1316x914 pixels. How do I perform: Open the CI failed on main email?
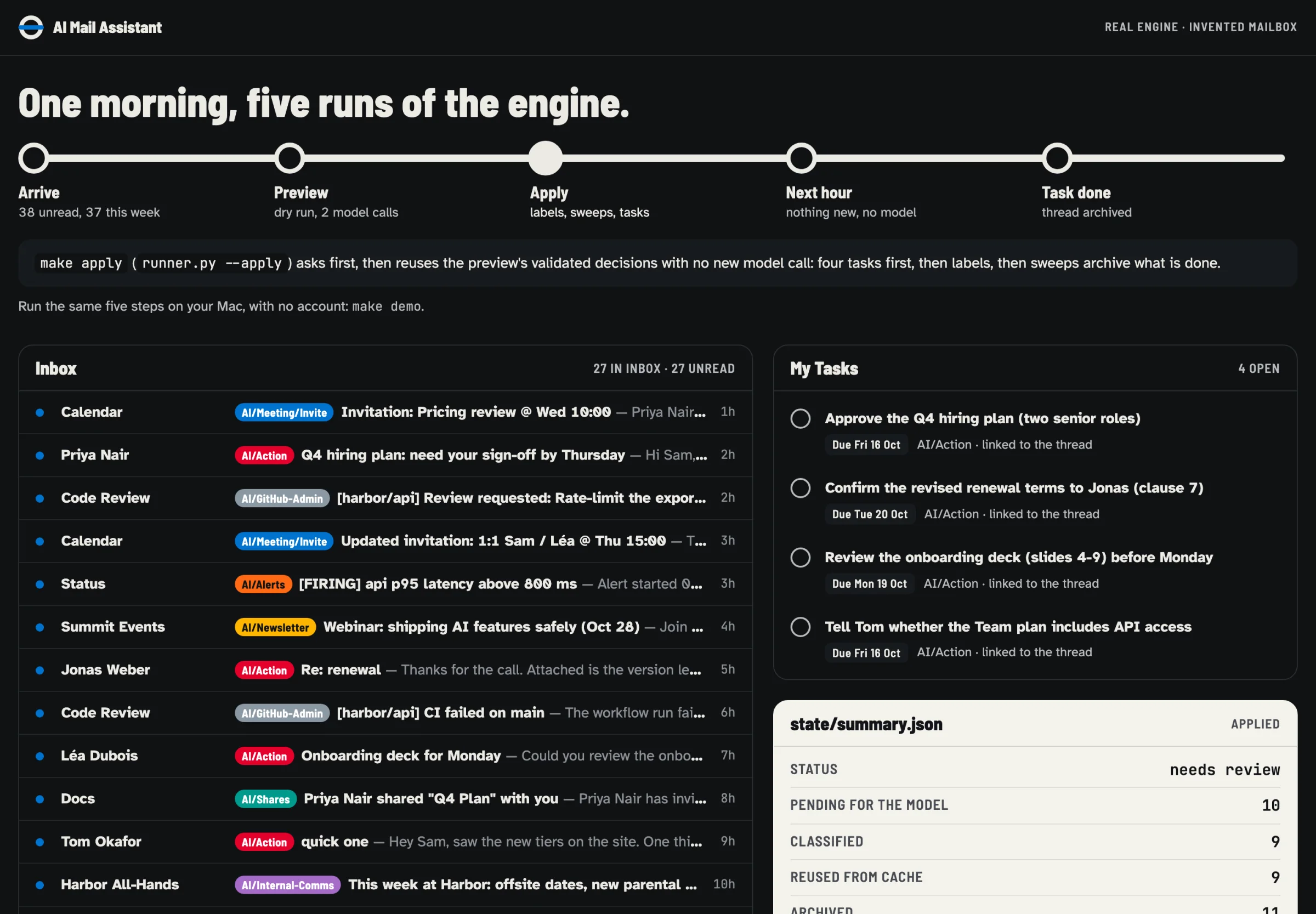pos(385,713)
